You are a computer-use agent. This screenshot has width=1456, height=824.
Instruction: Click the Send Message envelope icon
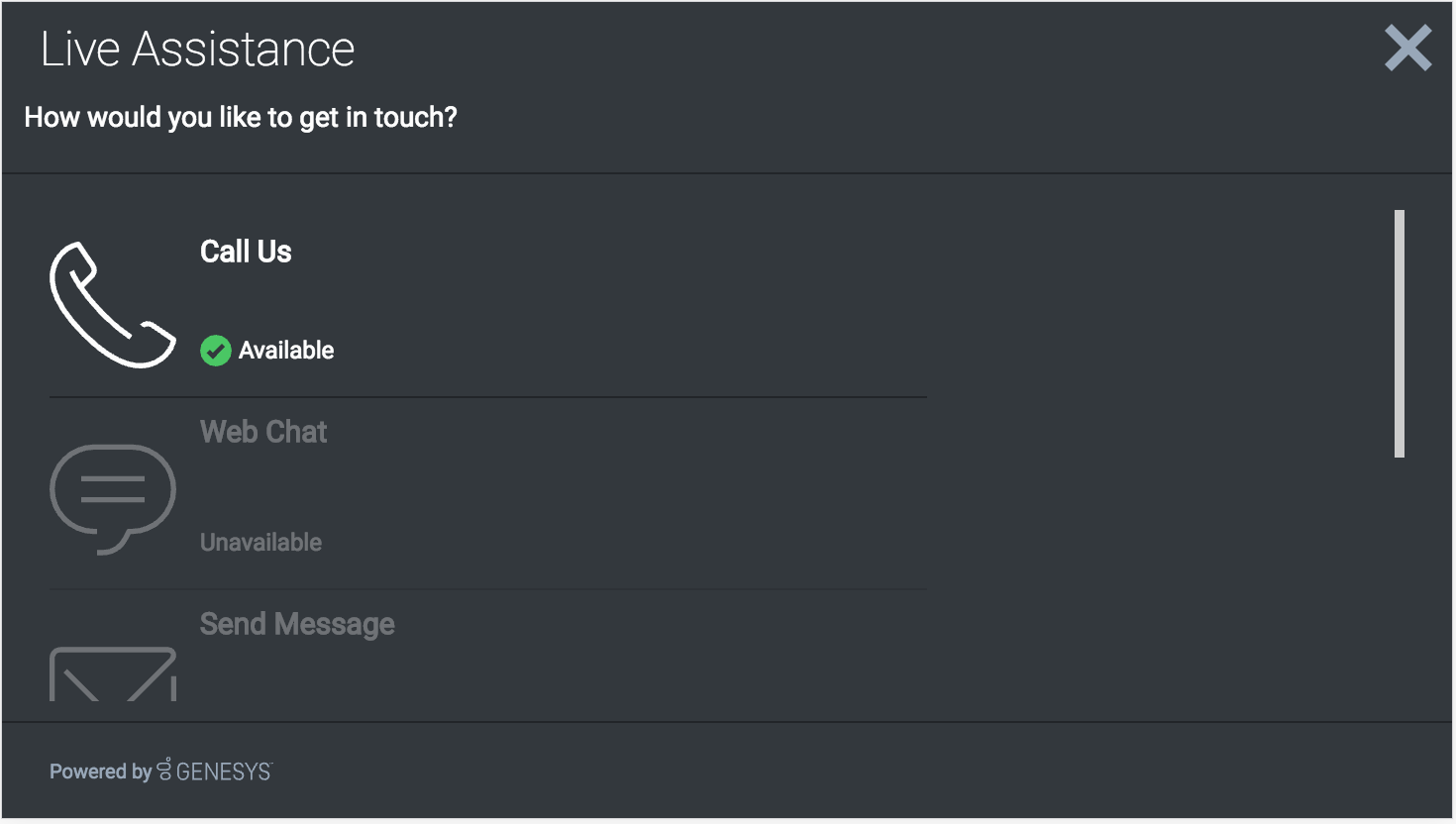112,674
